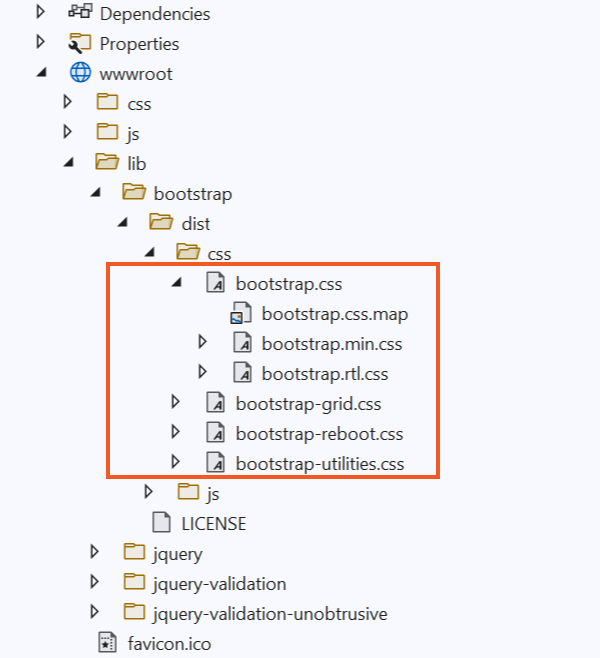Select the bootstrap.rtl.css file name

(325, 374)
